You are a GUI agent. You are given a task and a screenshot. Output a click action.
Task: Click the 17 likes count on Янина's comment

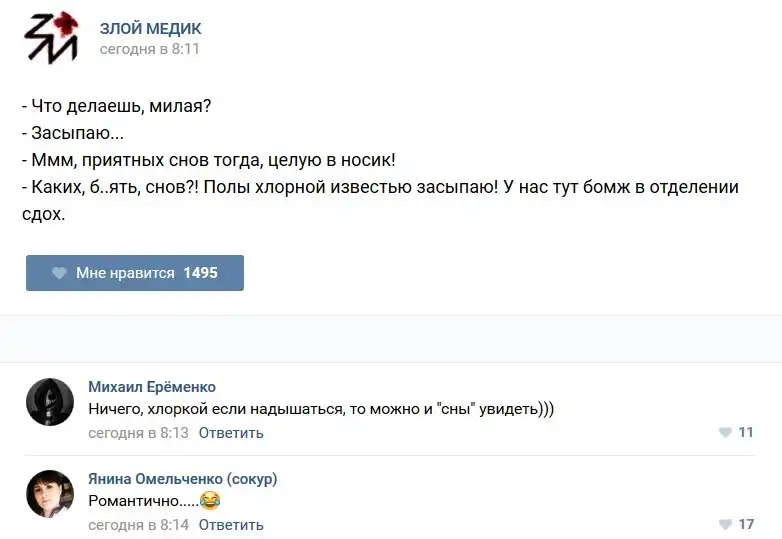coord(746,525)
